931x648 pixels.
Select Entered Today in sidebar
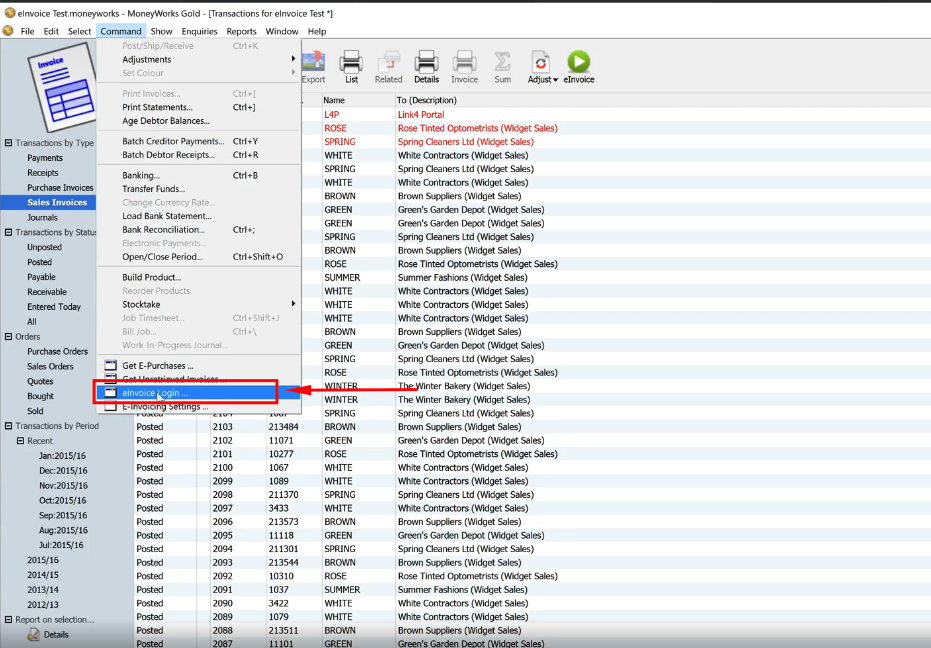[x=53, y=306]
